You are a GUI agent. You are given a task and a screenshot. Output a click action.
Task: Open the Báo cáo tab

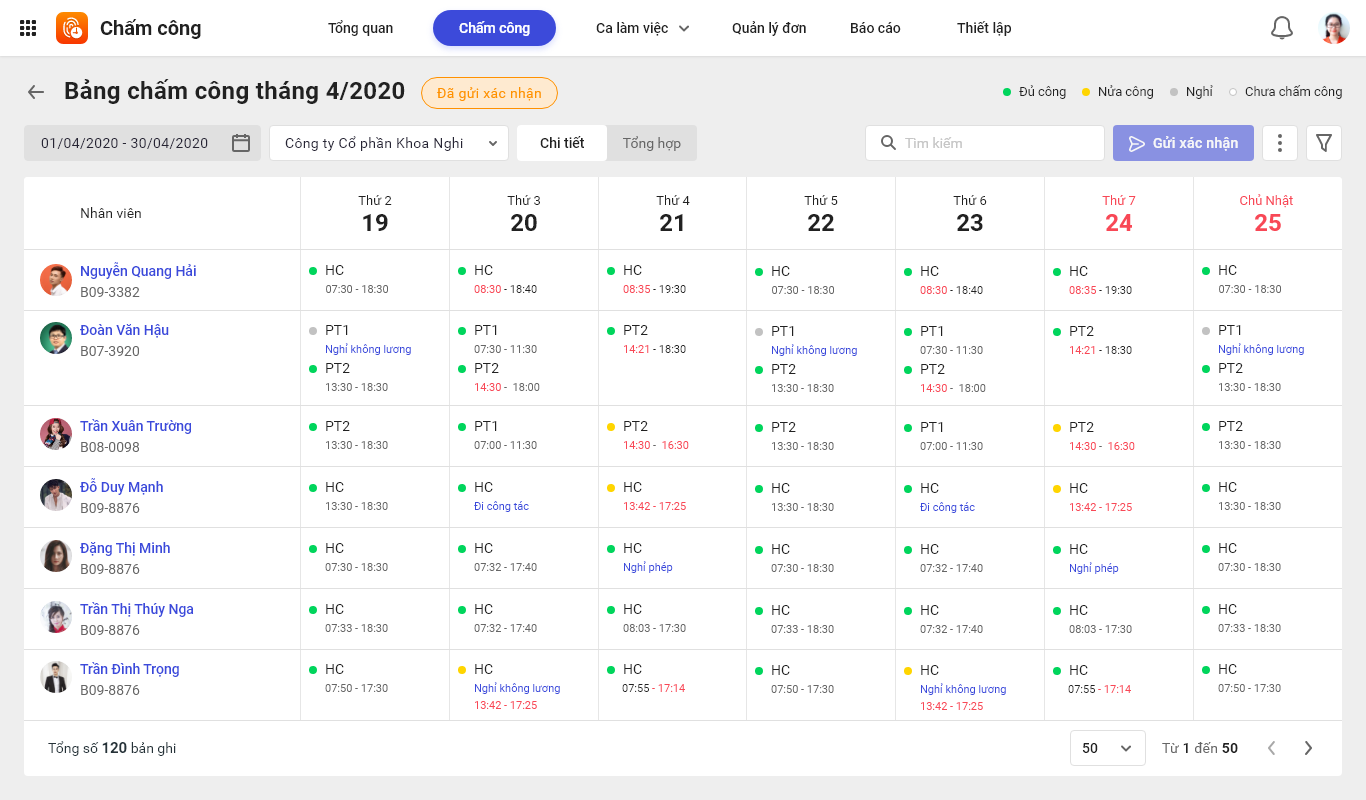(875, 28)
